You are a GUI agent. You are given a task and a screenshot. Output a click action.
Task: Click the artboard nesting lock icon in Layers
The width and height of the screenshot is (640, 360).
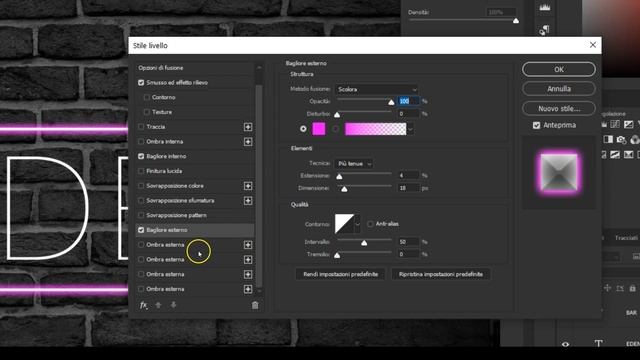click(x=620, y=289)
